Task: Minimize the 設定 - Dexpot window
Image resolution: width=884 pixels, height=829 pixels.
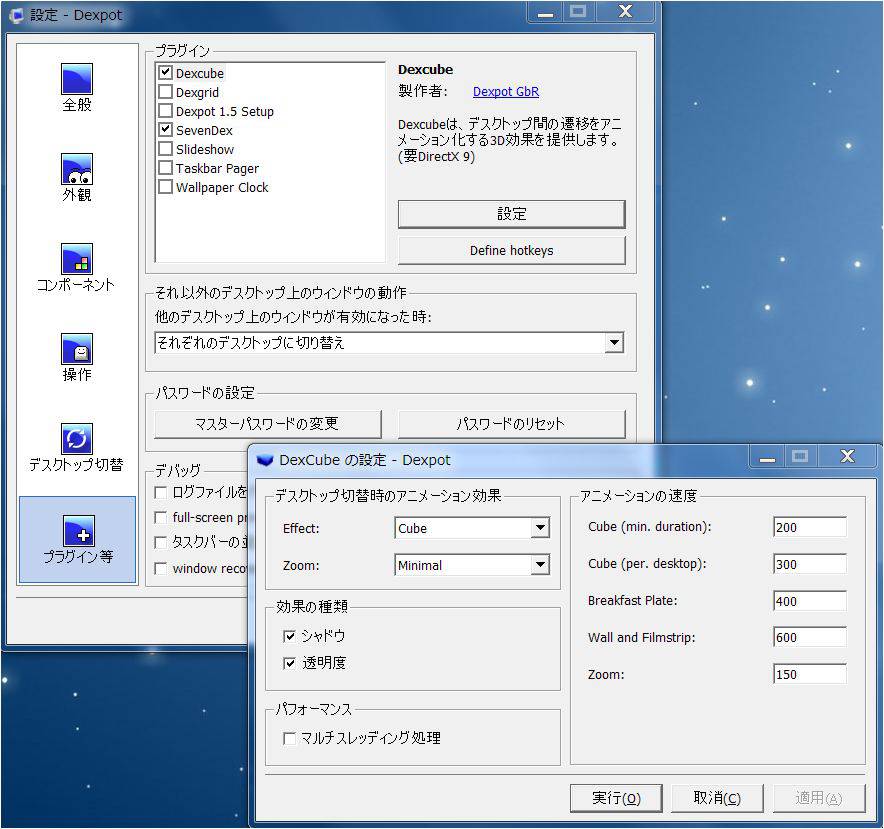Action: click(546, 12)
